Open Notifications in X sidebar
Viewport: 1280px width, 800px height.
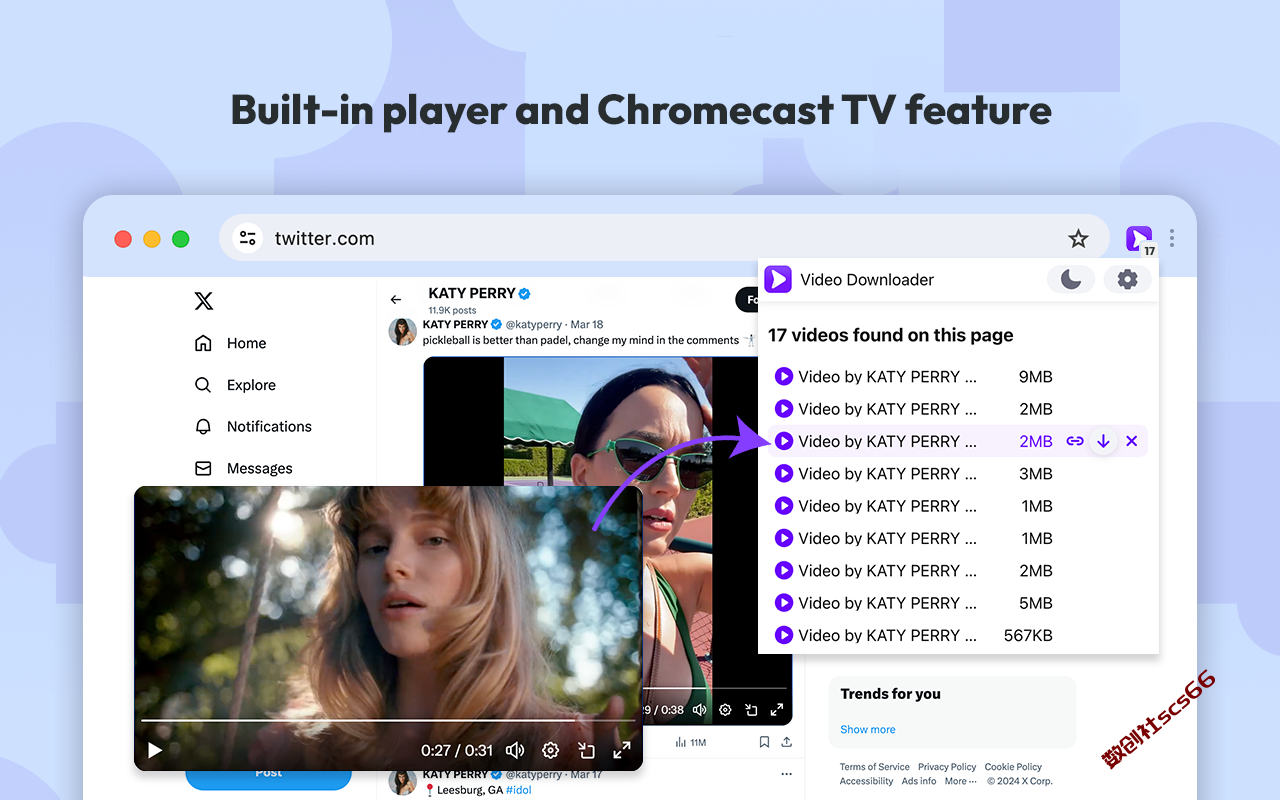click(253, 426)
